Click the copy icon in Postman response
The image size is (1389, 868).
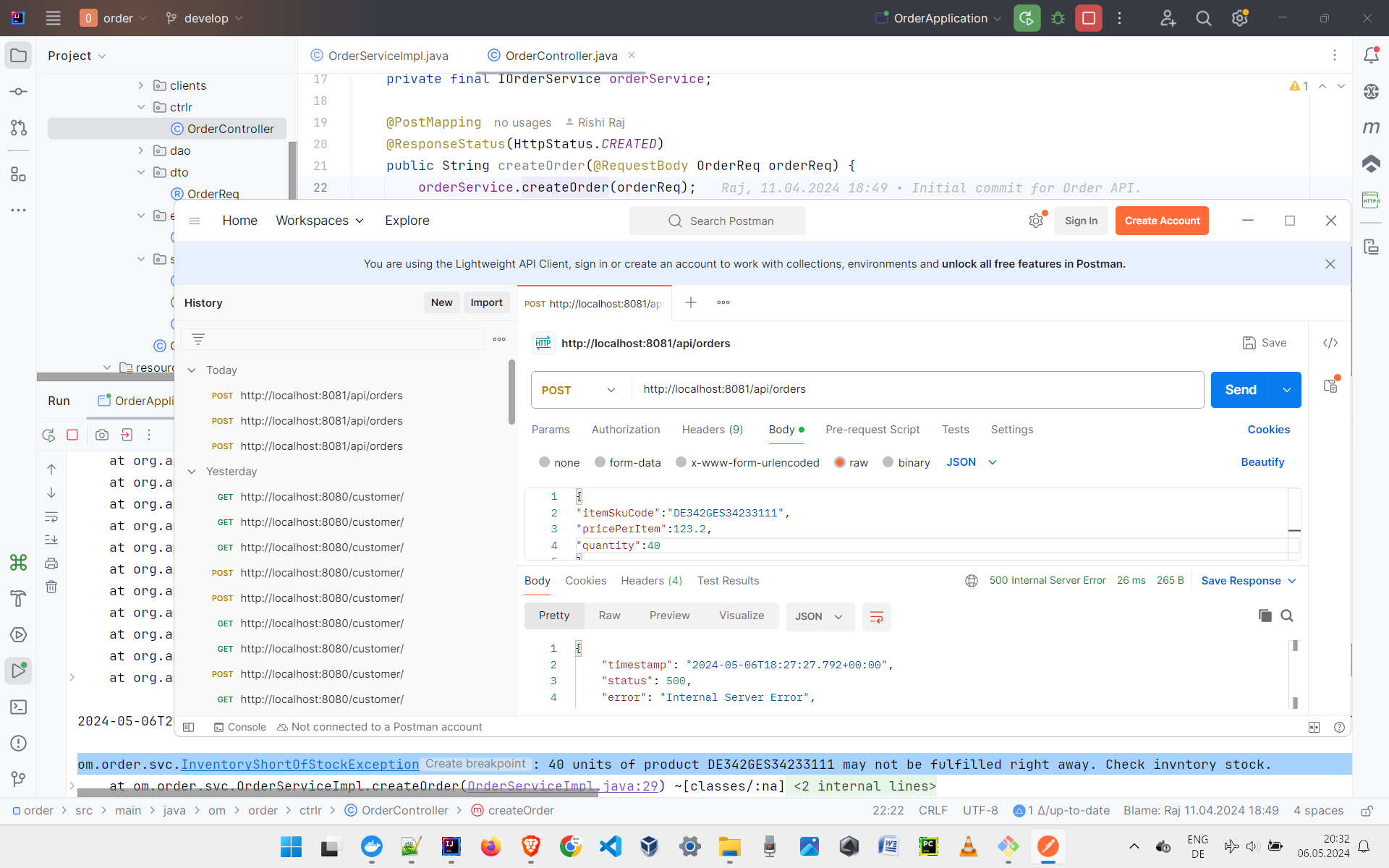pos(1264,616)
